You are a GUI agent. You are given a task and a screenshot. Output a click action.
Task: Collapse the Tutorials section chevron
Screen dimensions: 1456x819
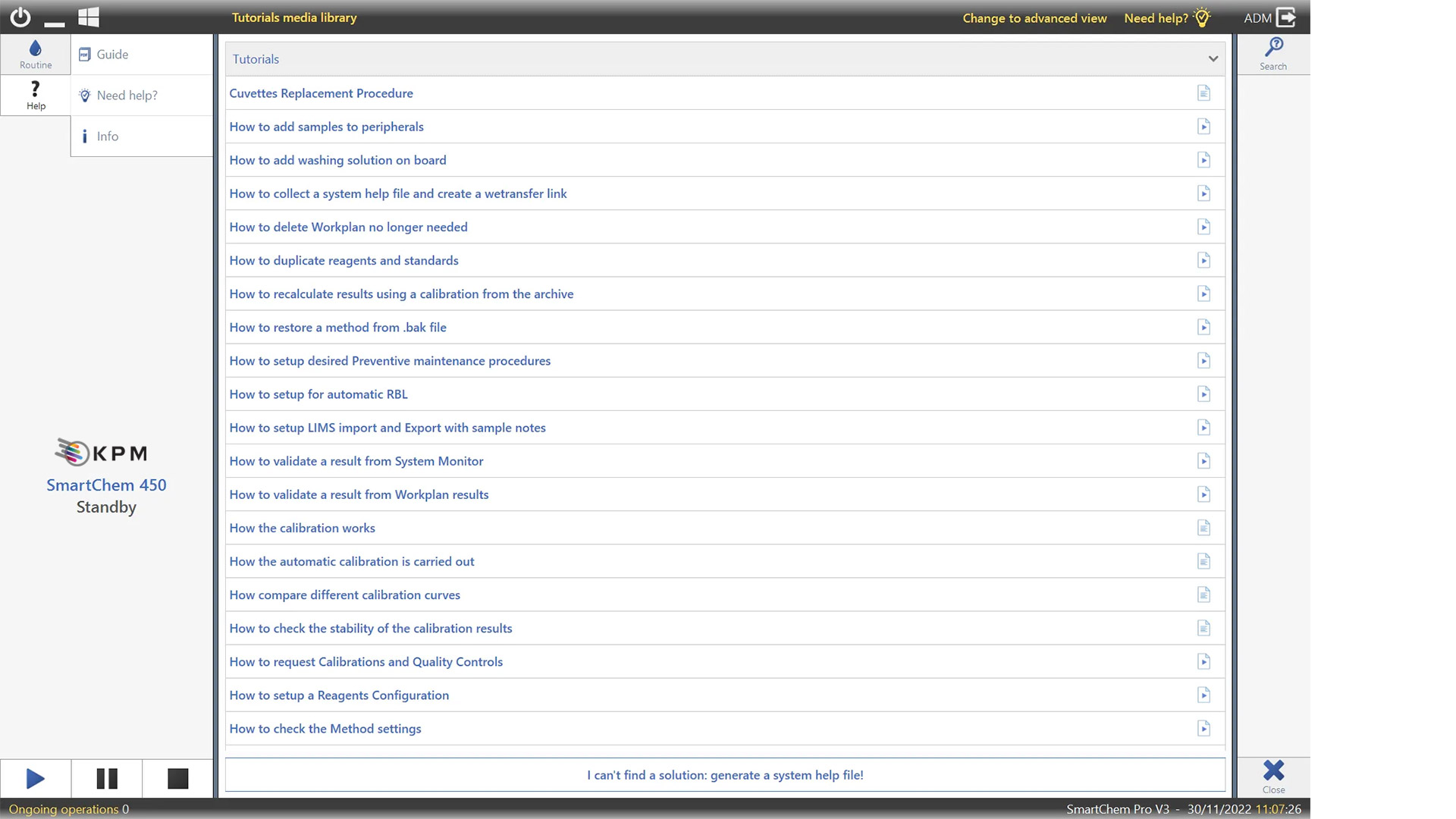click(1213, 59)
